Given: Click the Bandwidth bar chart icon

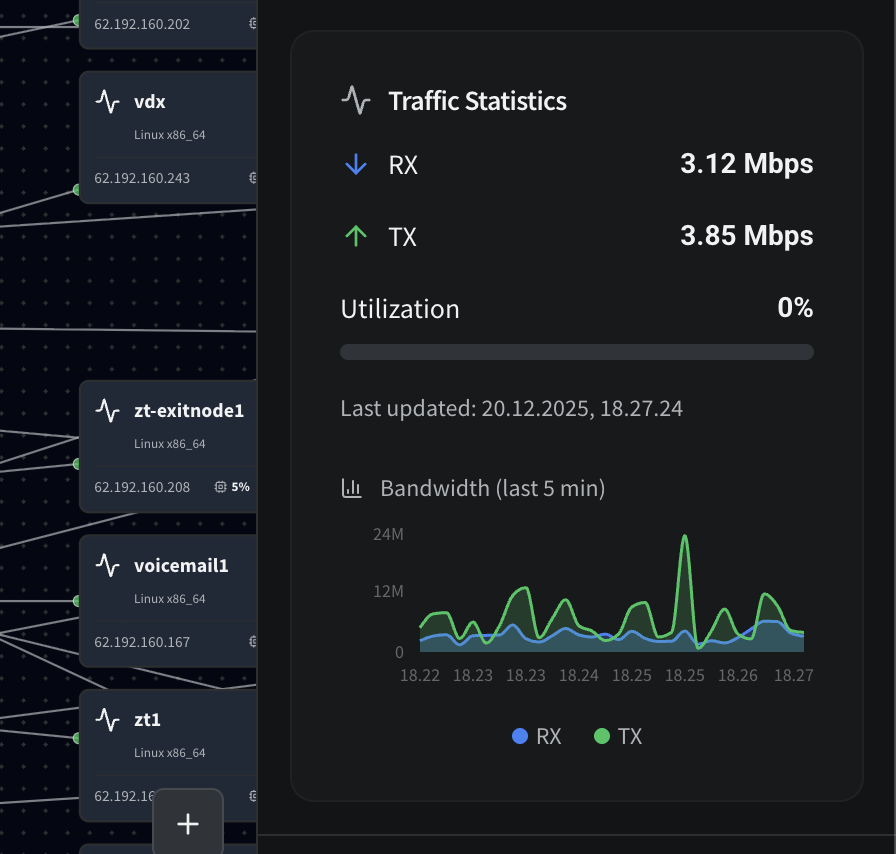Looking at the screenshot, I should click(x=351, y=488).
